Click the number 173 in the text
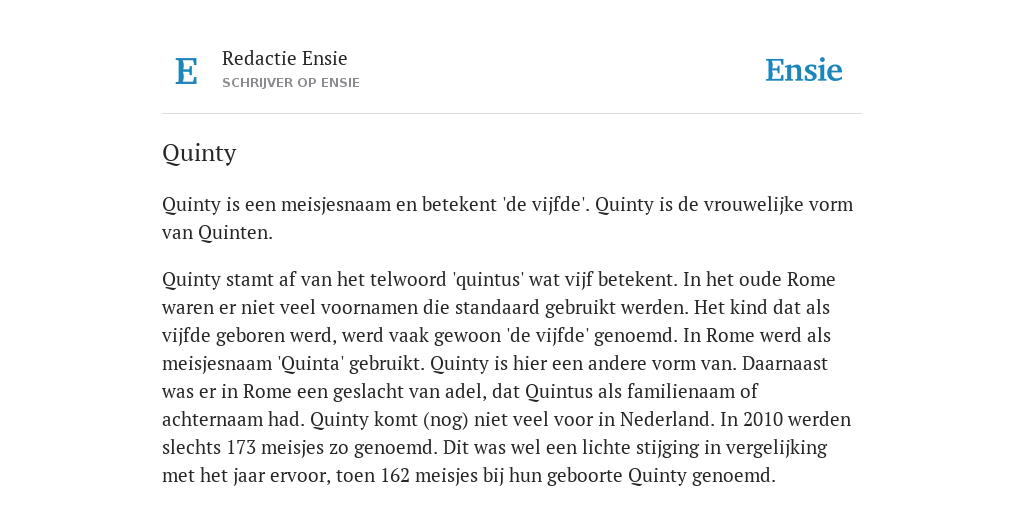This screenshot has width=1024, height=512. (241, 447)
